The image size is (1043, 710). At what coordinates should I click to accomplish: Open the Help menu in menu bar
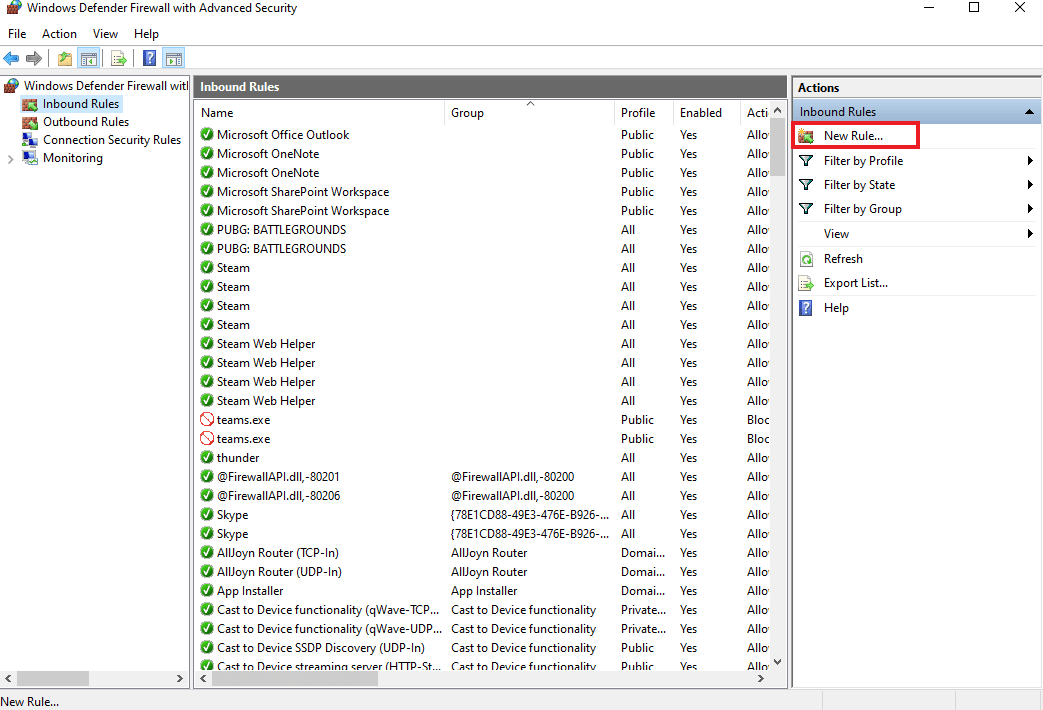pyautogui.click(x=146, y=34)
